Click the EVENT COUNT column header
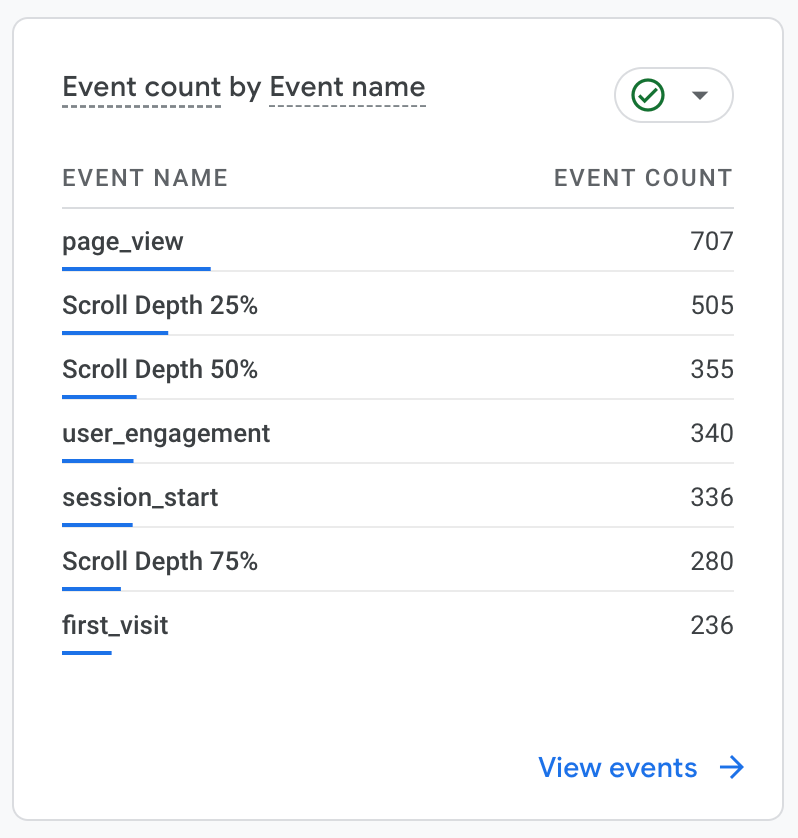This screenshot has height=838, width=798. 643,178
